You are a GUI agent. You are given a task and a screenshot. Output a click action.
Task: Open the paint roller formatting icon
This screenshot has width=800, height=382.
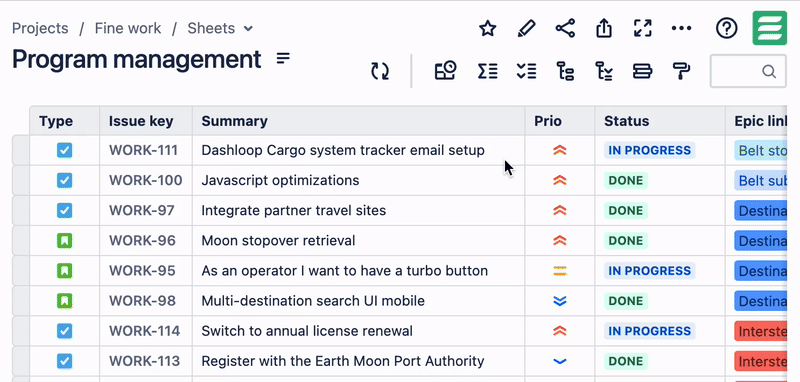(x=681, y=71)
